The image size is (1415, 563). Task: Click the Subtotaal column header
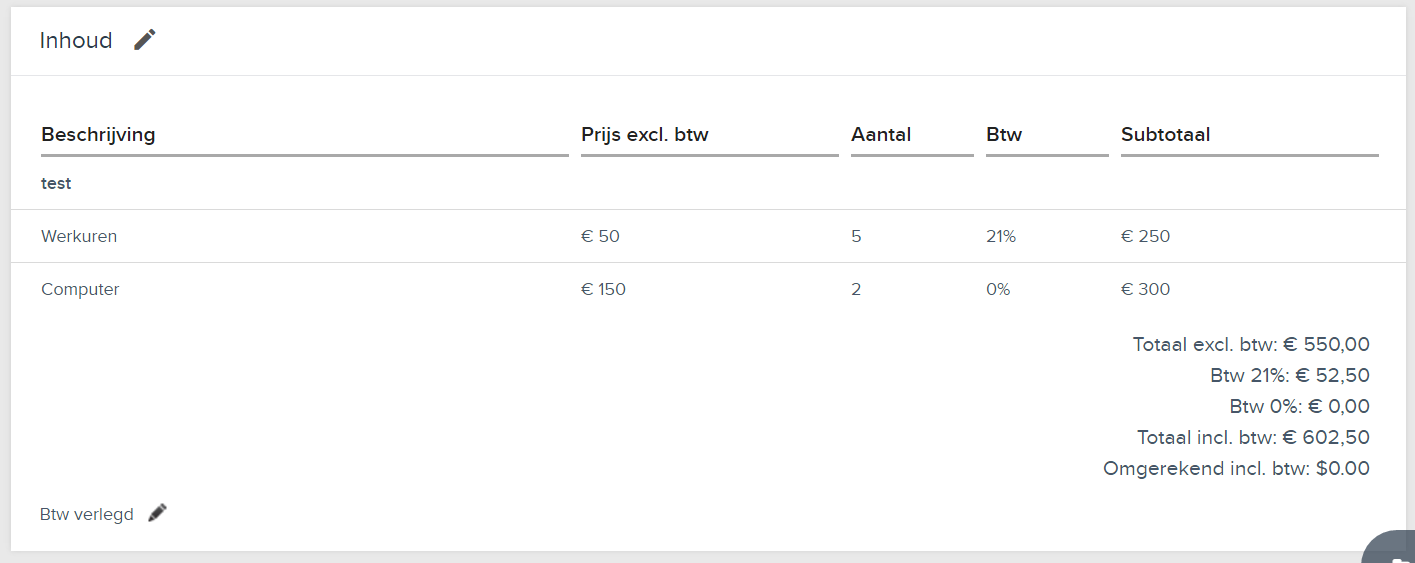coord(1165,134)
